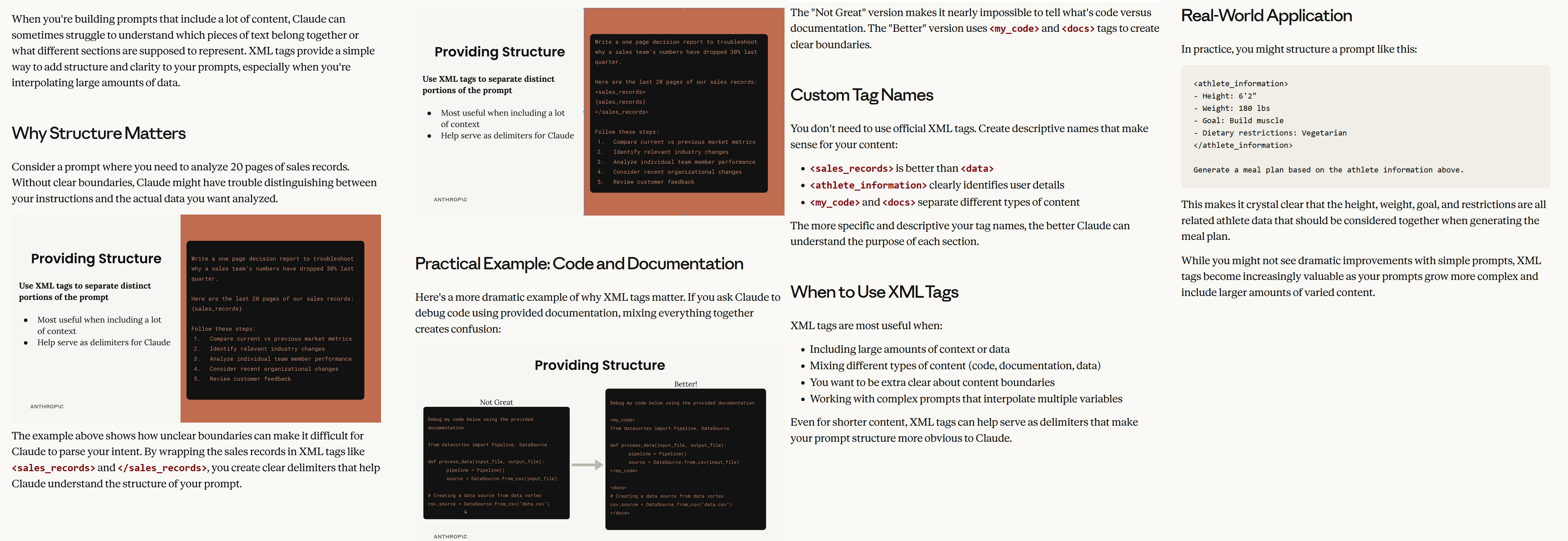
Task: Click the bullet "<sales_records> is better than"
Action: coord(901,169)
